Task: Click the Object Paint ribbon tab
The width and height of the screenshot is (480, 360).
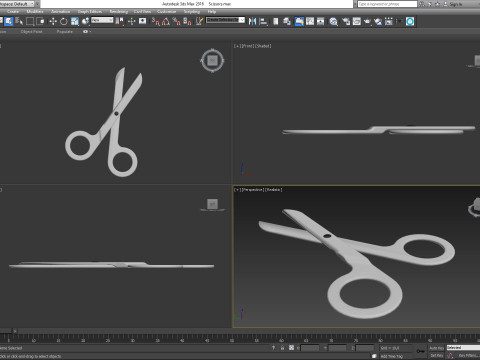Action: pyautogui.click(x=31, y=32)
